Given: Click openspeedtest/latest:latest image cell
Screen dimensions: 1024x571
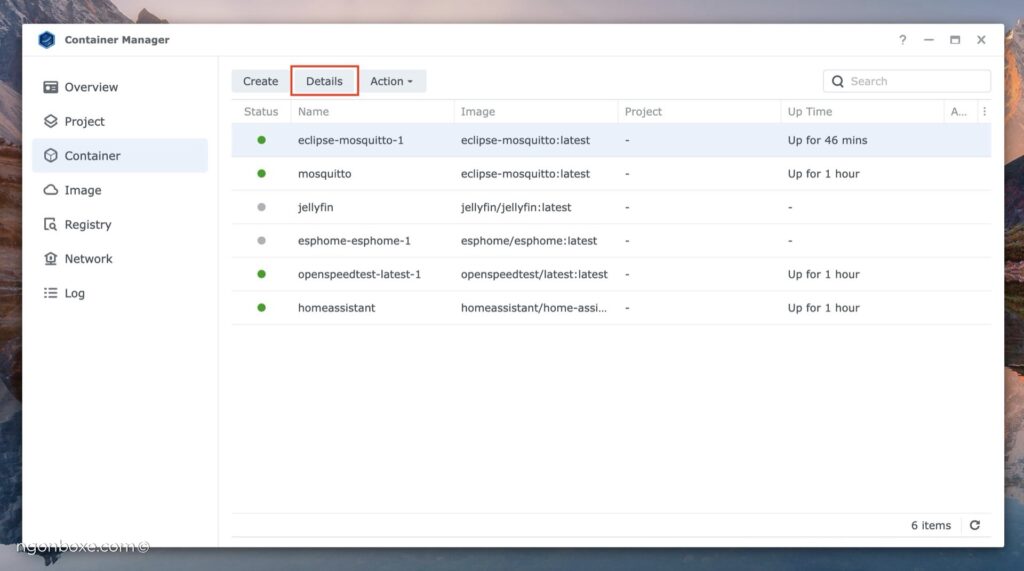Looking at the screenshot, I should (x=534, y=274).
